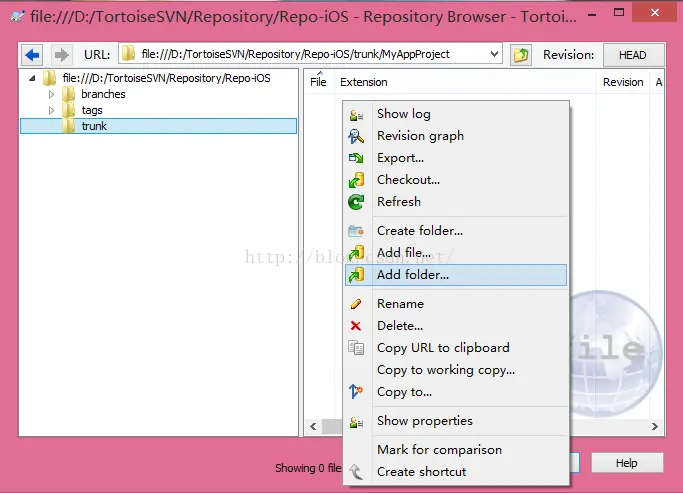683x493 pixels.
Task: Select the trunk row in tree
Action: pos(159,126)
